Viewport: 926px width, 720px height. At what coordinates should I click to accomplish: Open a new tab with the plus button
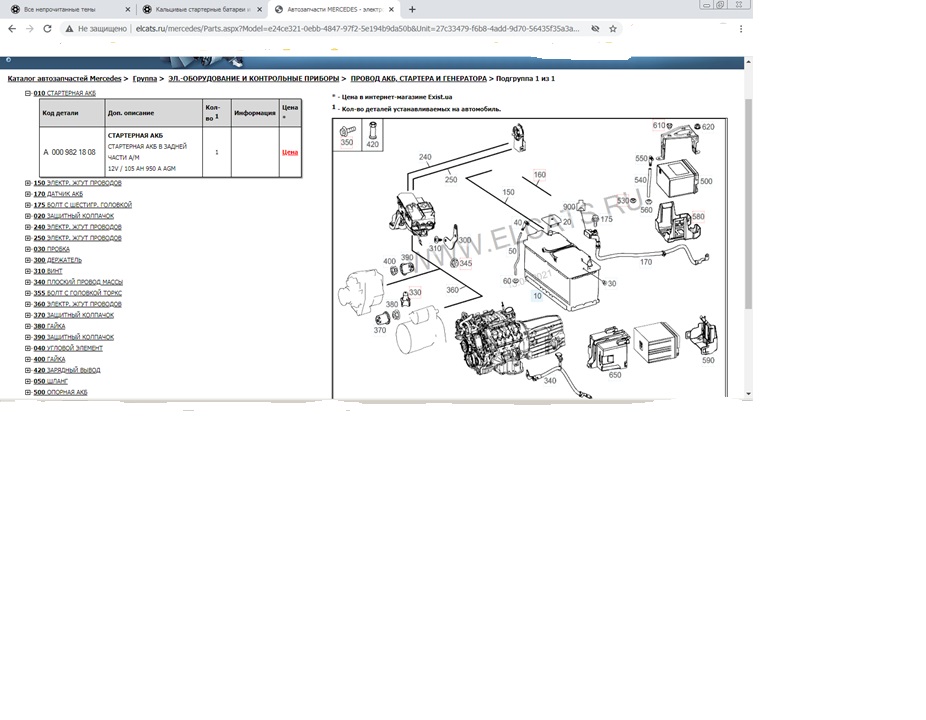point(412,9)
